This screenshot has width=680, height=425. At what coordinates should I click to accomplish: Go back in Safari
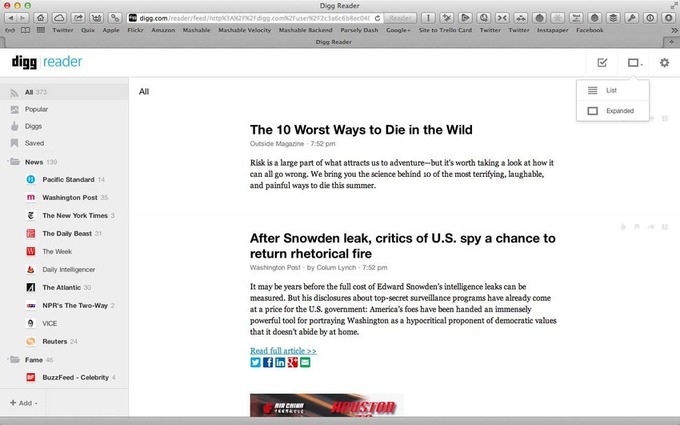pos(10,18)
